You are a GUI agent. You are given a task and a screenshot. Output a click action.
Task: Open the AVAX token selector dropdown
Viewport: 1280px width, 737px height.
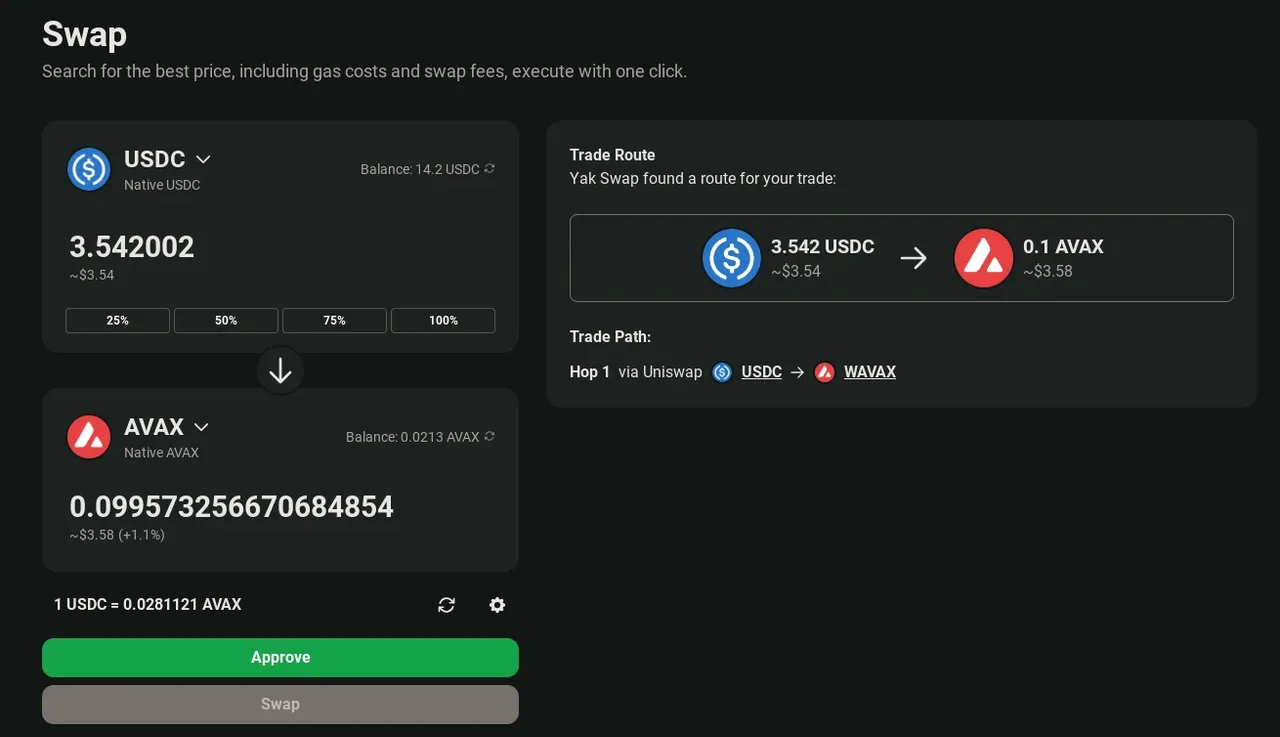coord(201,427)
